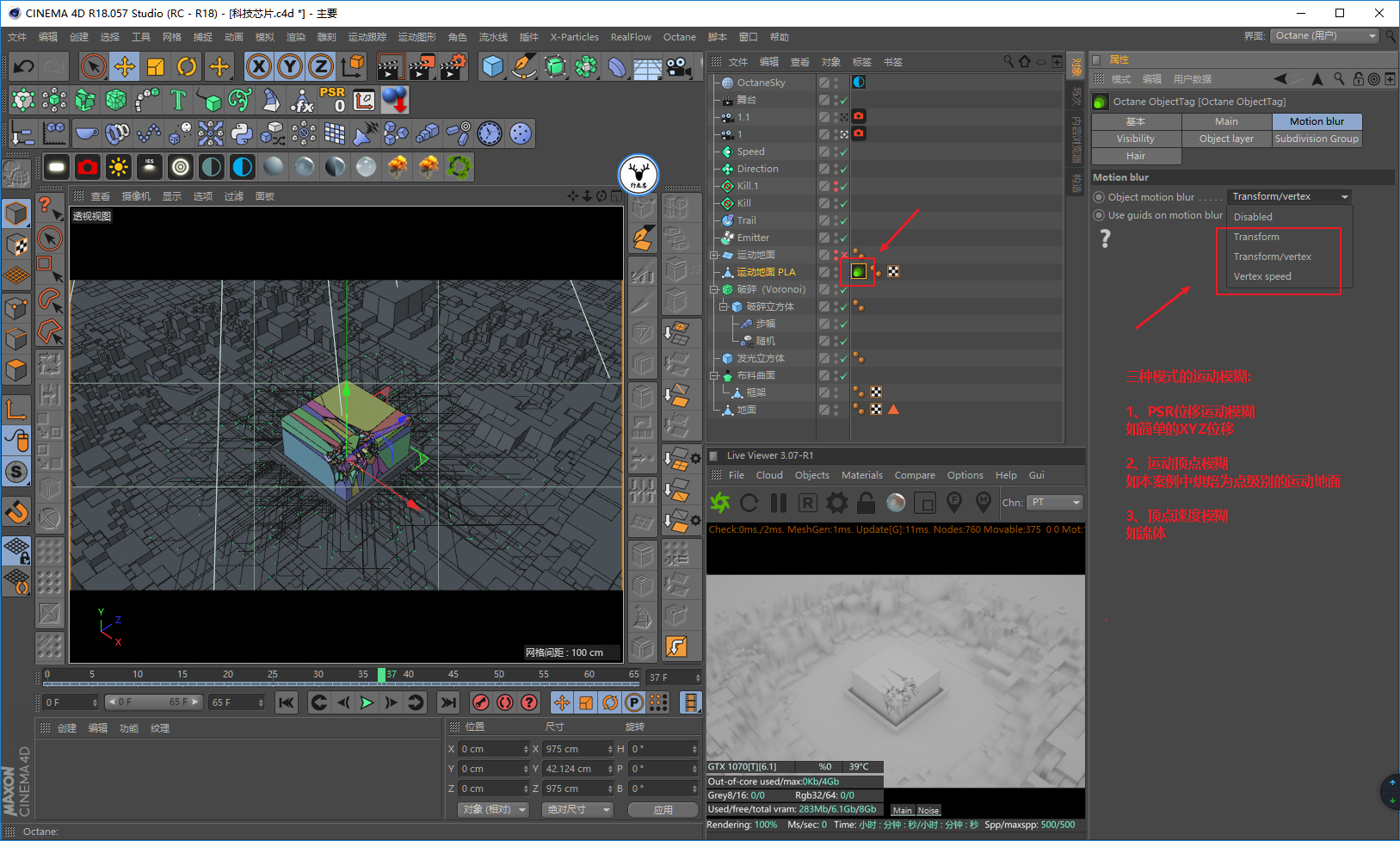Image resolution: width=1400 pixels, height=841 pixels.
Task: Click the Object layer tab button
Action: click(x=1226, y=139)
